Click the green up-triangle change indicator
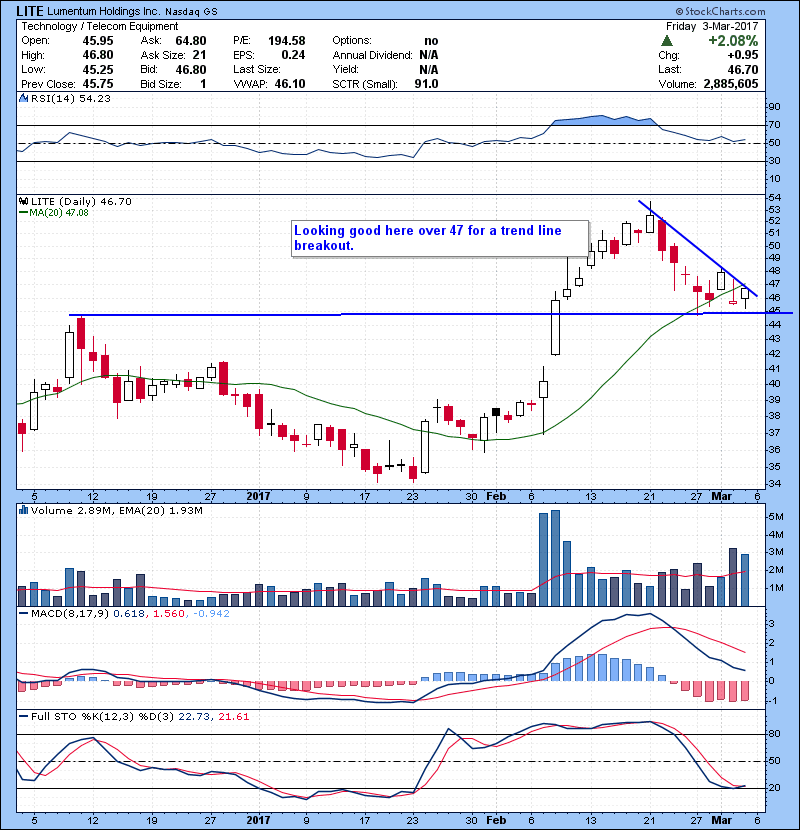This screenshot has height=830, width=800. pyautogui.click(x=667, y=41)
